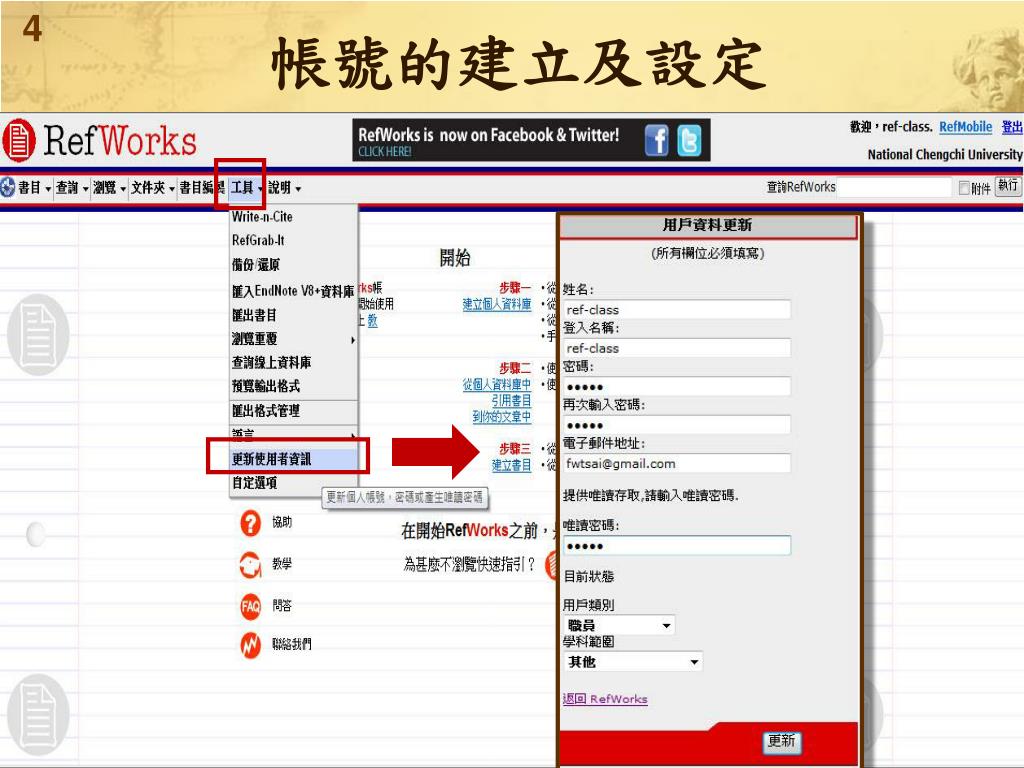Open the 說明 menu

coord(284,188)
